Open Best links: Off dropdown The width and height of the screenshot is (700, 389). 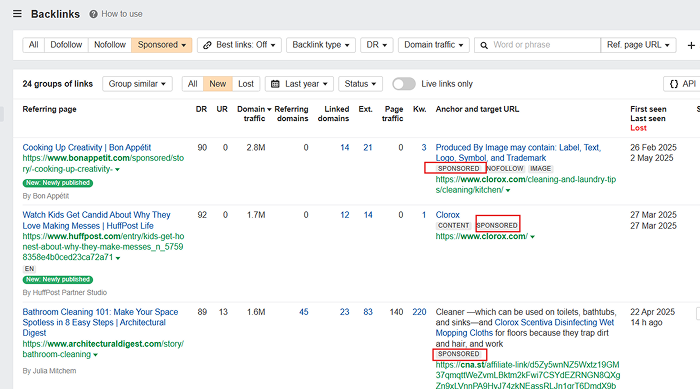(x=239, y=45)
